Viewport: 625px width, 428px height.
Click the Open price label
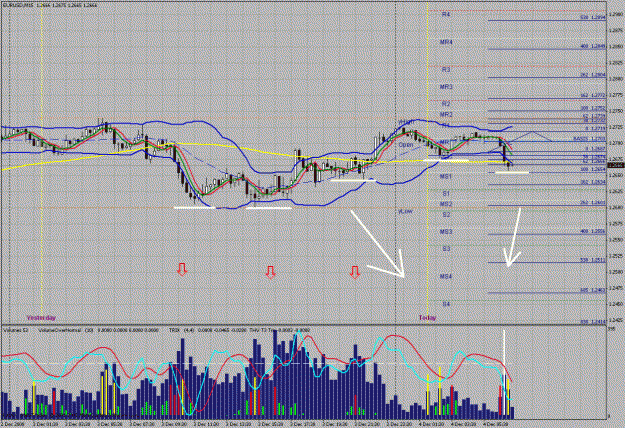(x=406, y=145)
